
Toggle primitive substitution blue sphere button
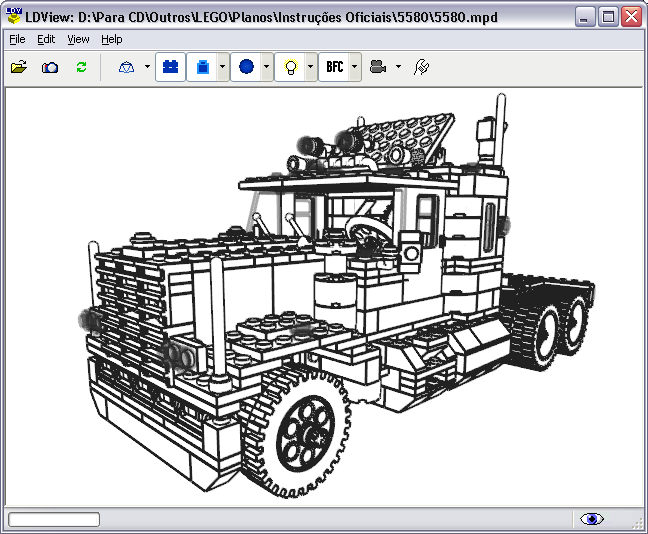(246, 67)
